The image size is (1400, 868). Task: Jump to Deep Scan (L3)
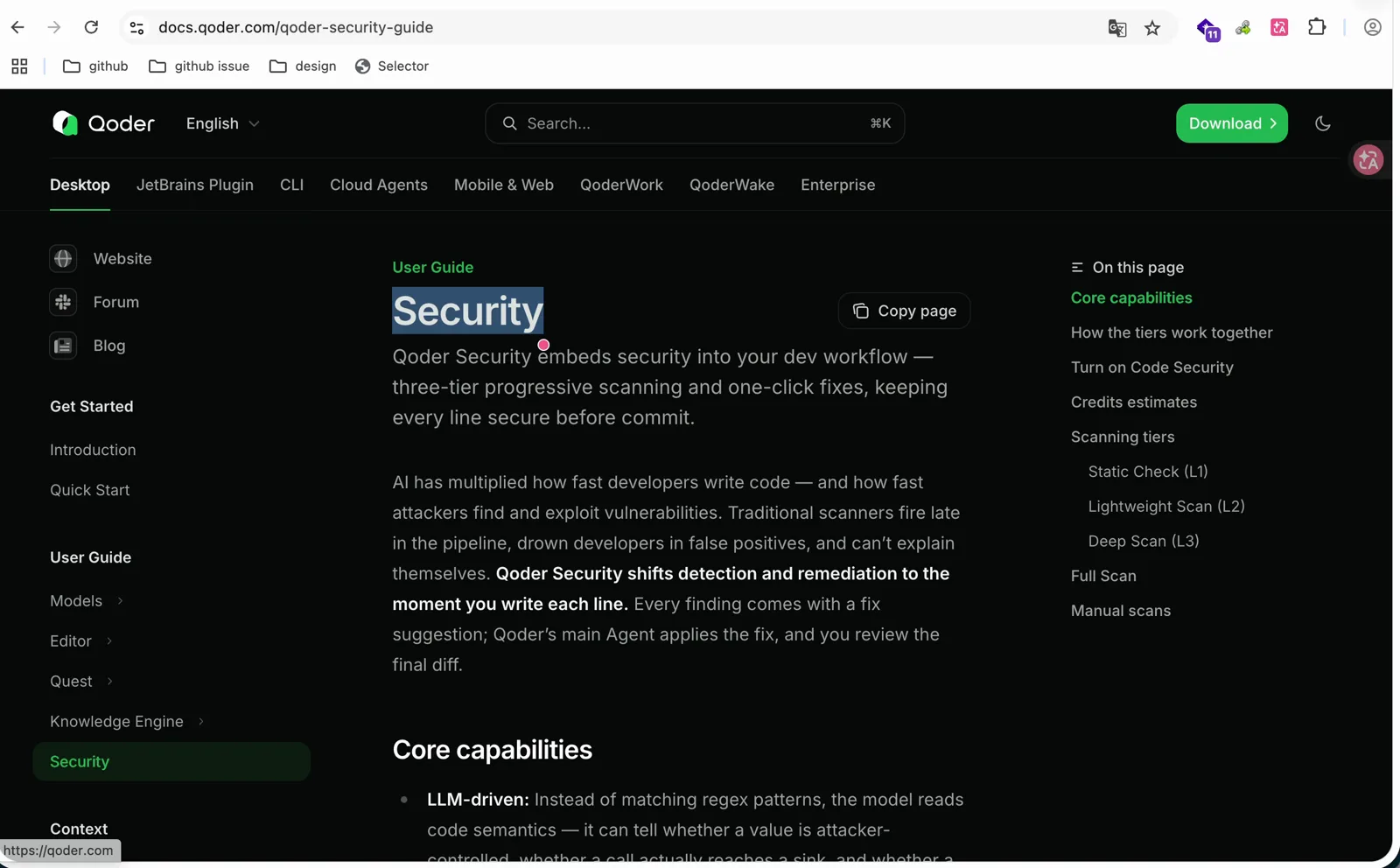[x=1144, y=541]
